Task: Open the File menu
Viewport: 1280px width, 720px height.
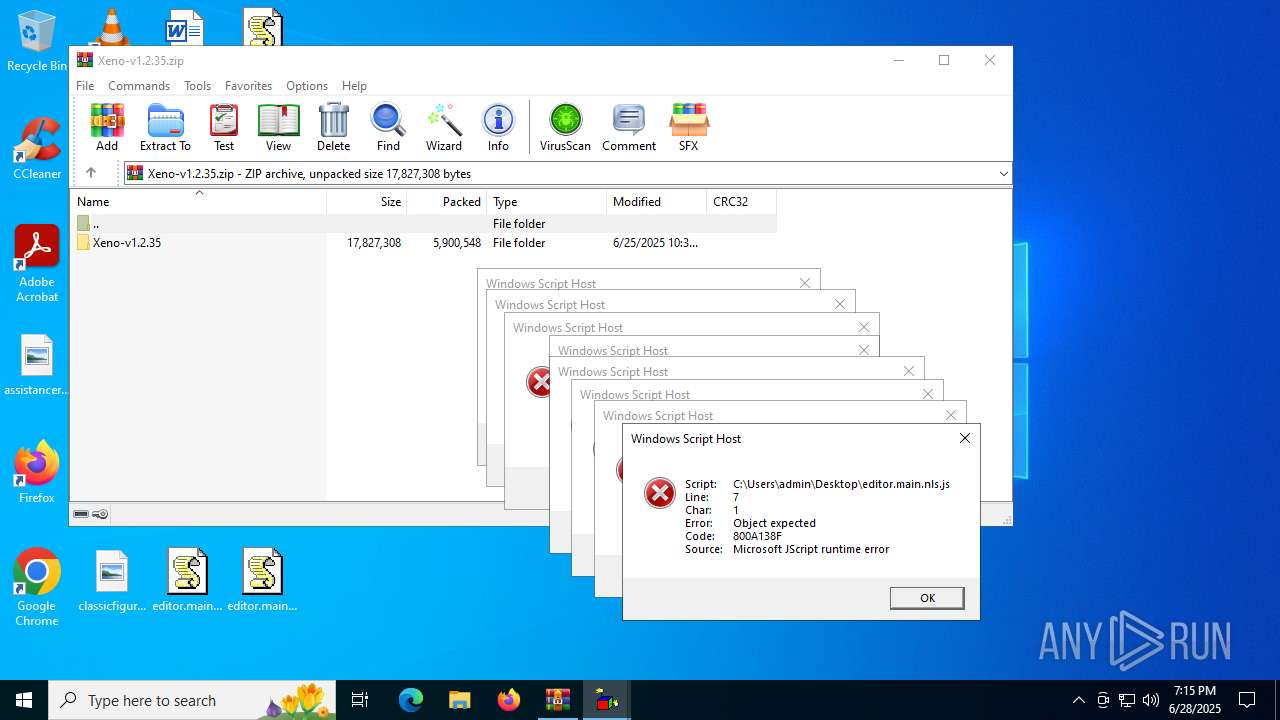Action: (x=85, y=86)
